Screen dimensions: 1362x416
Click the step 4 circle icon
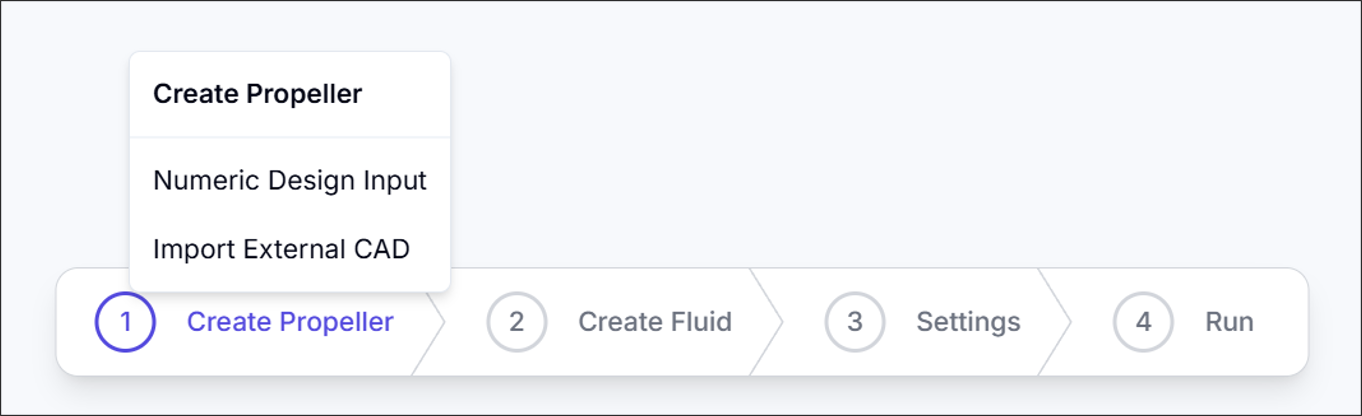click(x=1143, y=322)
